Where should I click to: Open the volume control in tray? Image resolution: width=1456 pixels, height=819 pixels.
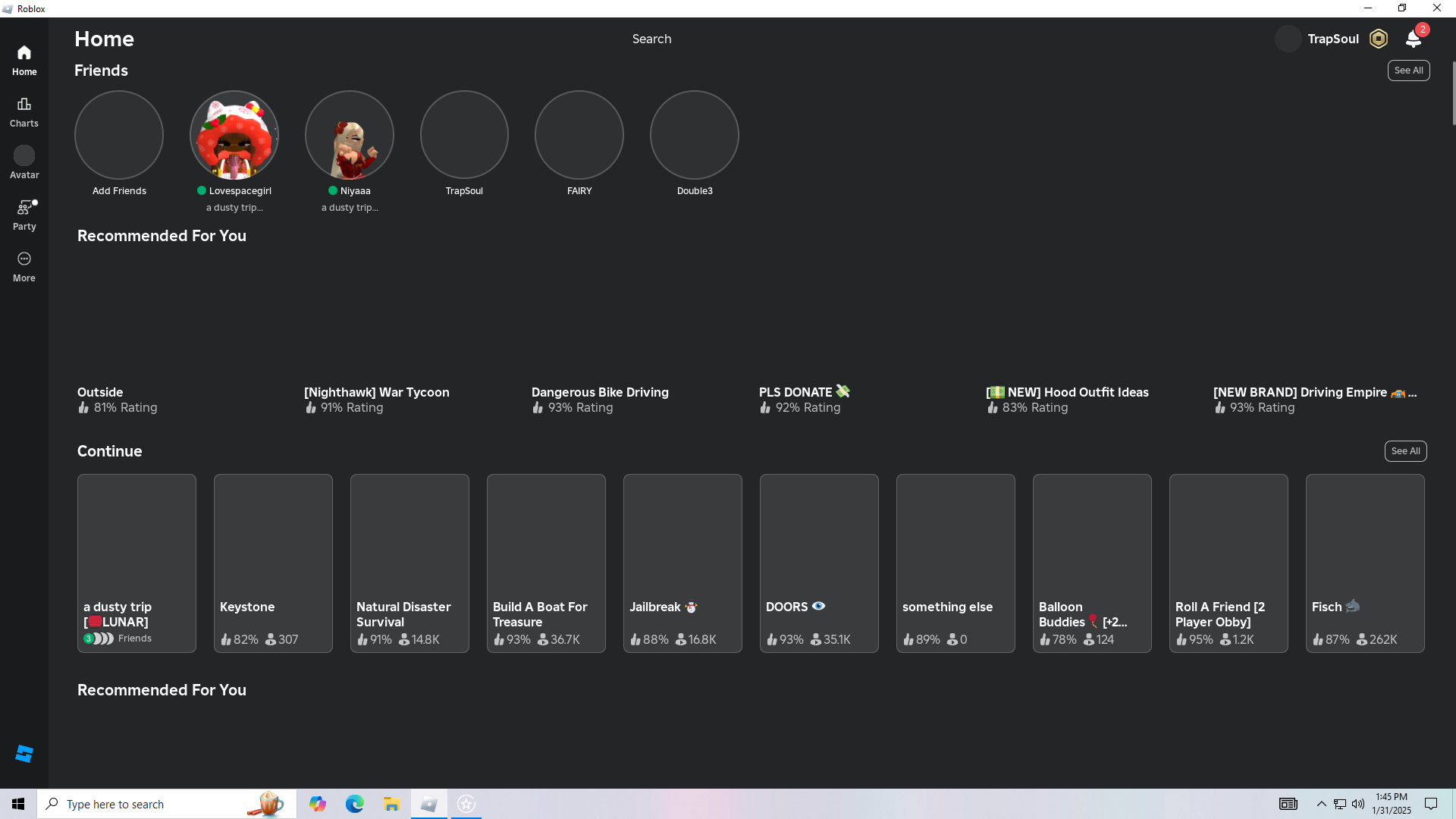pyautogui.click(x=1358, y=804)
